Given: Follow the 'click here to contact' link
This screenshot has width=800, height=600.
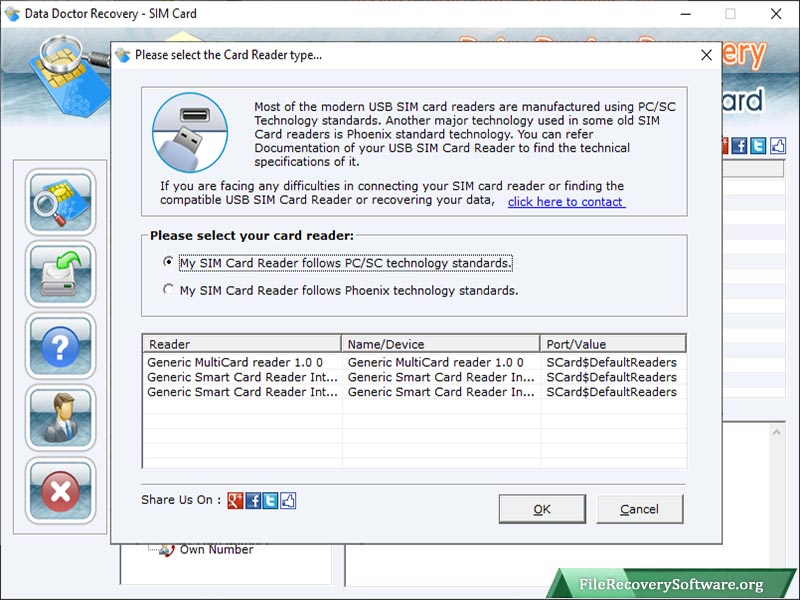Looking at the screenshot, I should point(566,202).
